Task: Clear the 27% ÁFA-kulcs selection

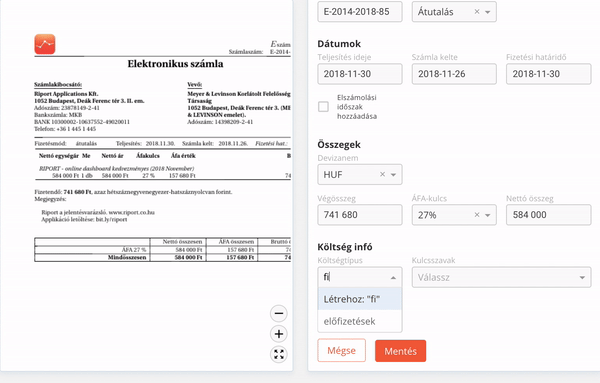Action: coord(477,215)
